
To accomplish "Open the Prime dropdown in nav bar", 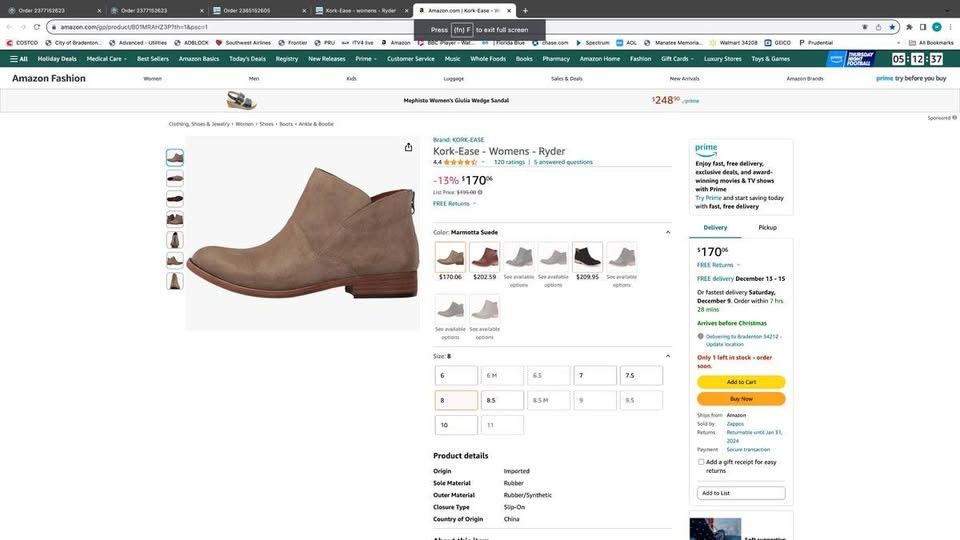I will [366, 59].
